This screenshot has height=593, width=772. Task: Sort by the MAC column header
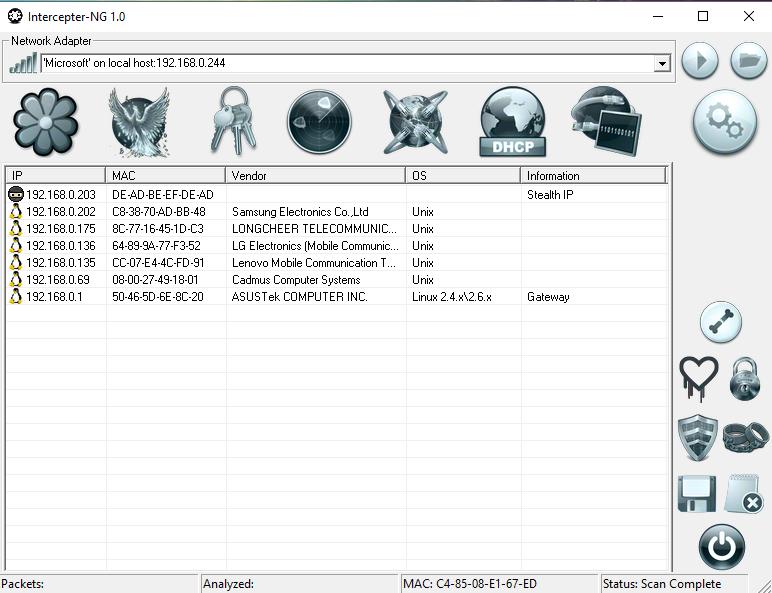tap(165, 176)
